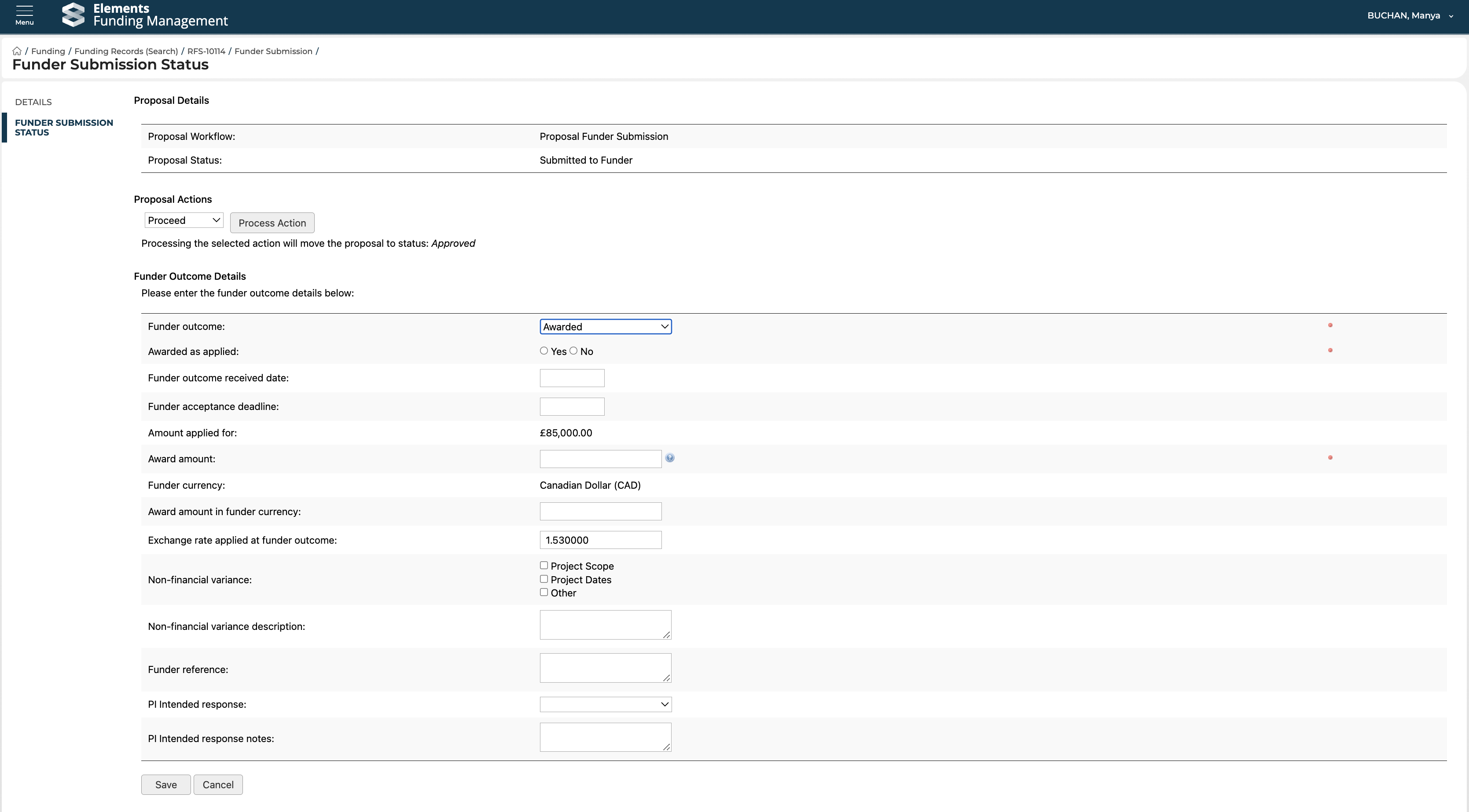Open the Proceed action dropdown

[x=184, y=220]
